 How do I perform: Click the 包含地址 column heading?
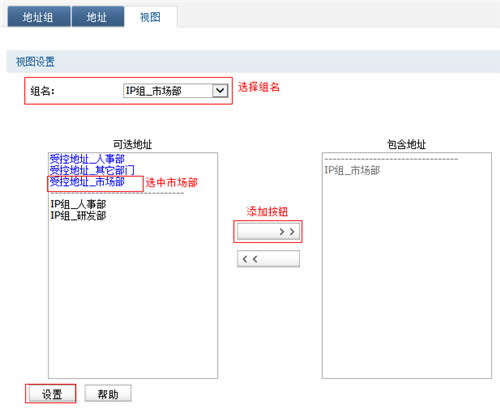point(407,144)
